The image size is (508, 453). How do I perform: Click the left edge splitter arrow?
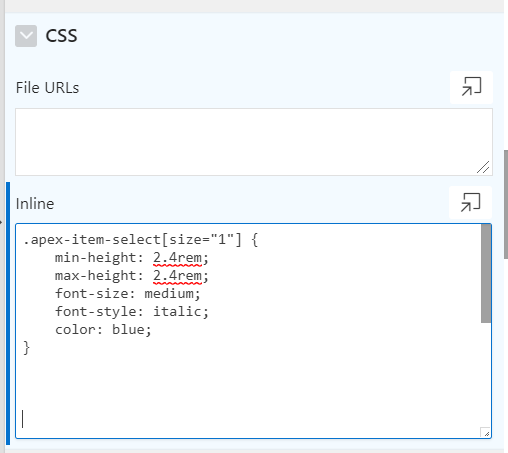(x=1, y=222)
